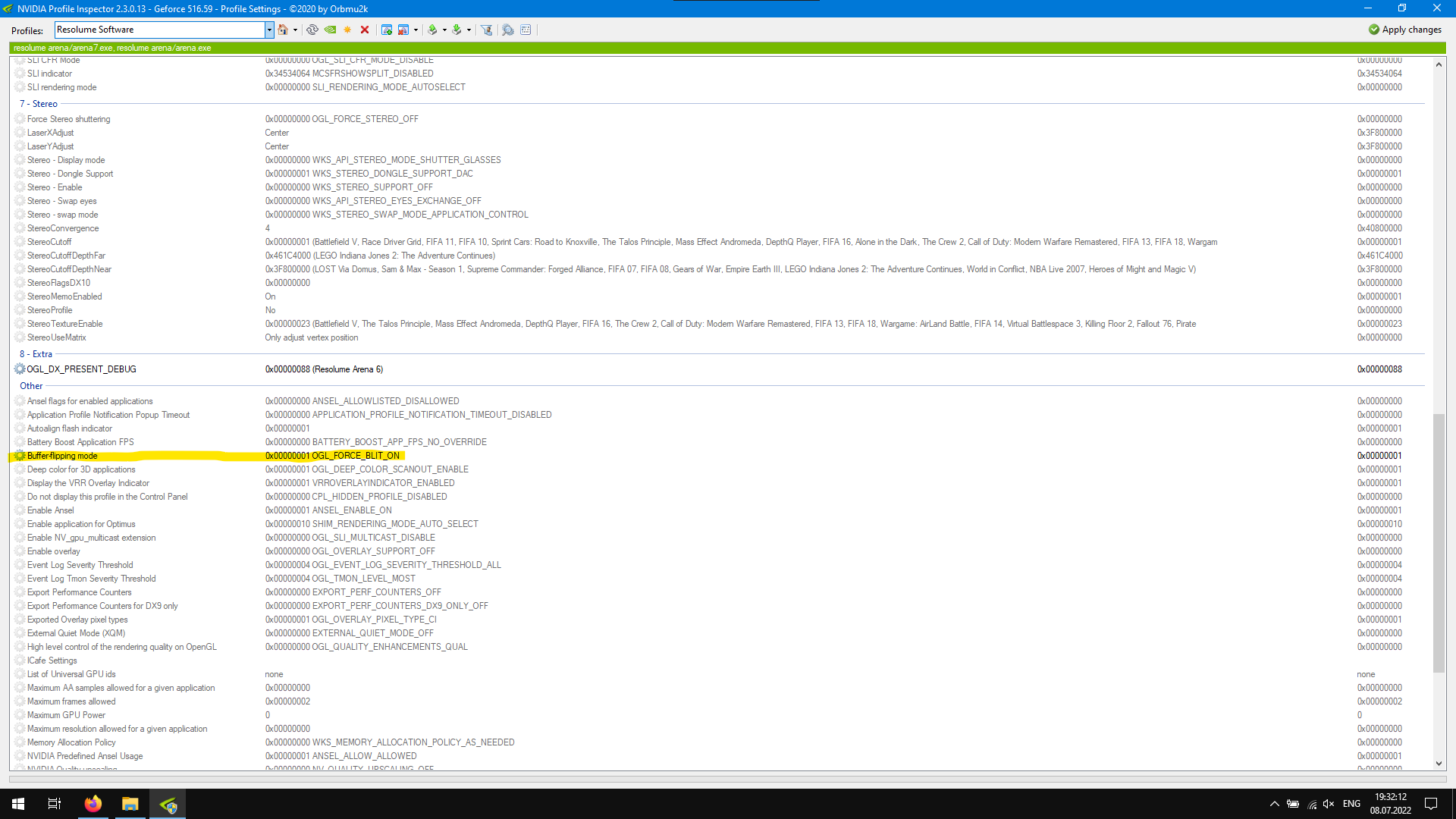Click the export profiles icon
The height and width of the screenshot is (819, 1456).
[432, 30]
